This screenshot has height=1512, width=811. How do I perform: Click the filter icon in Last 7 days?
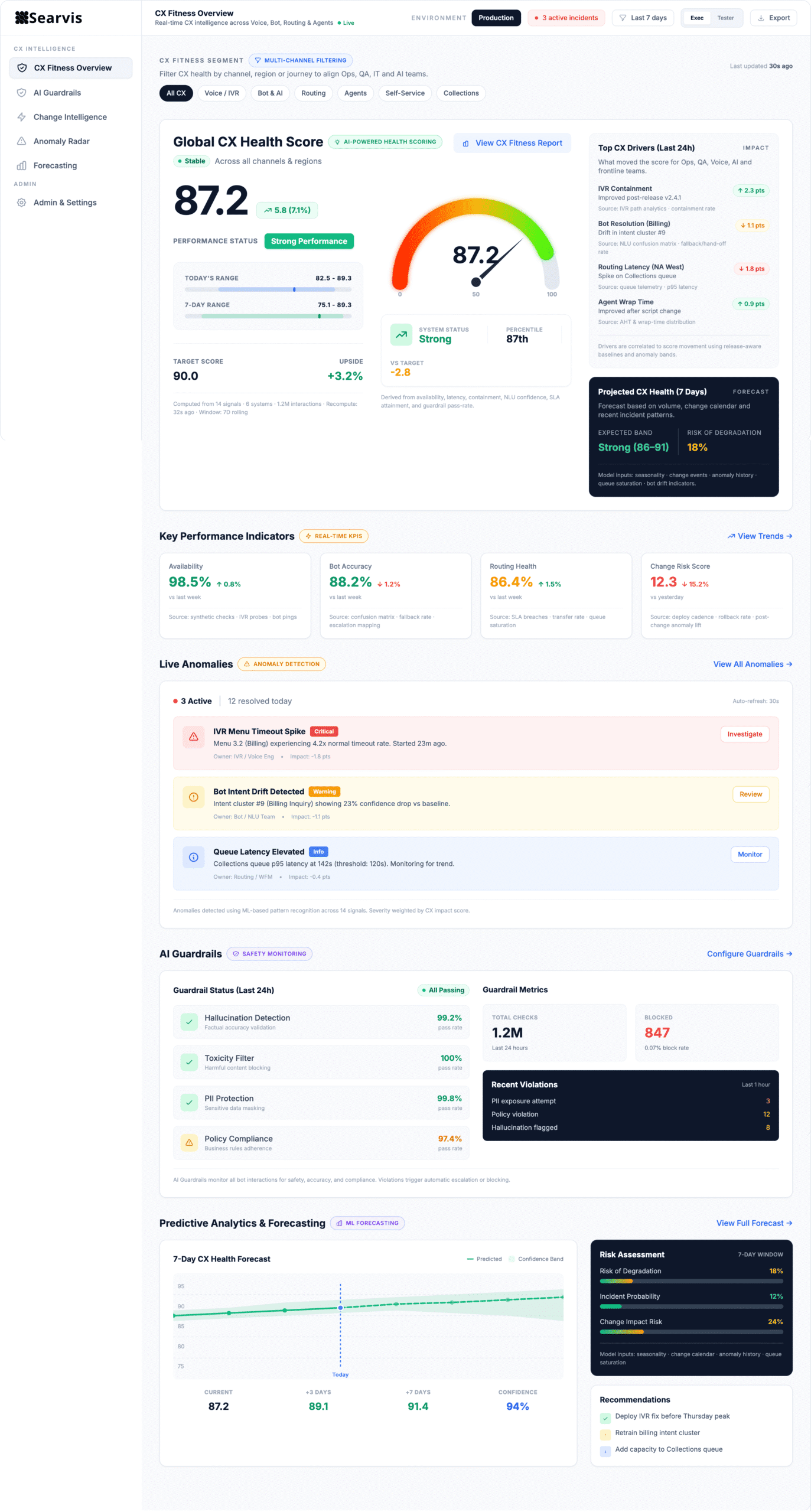(623, 18)
